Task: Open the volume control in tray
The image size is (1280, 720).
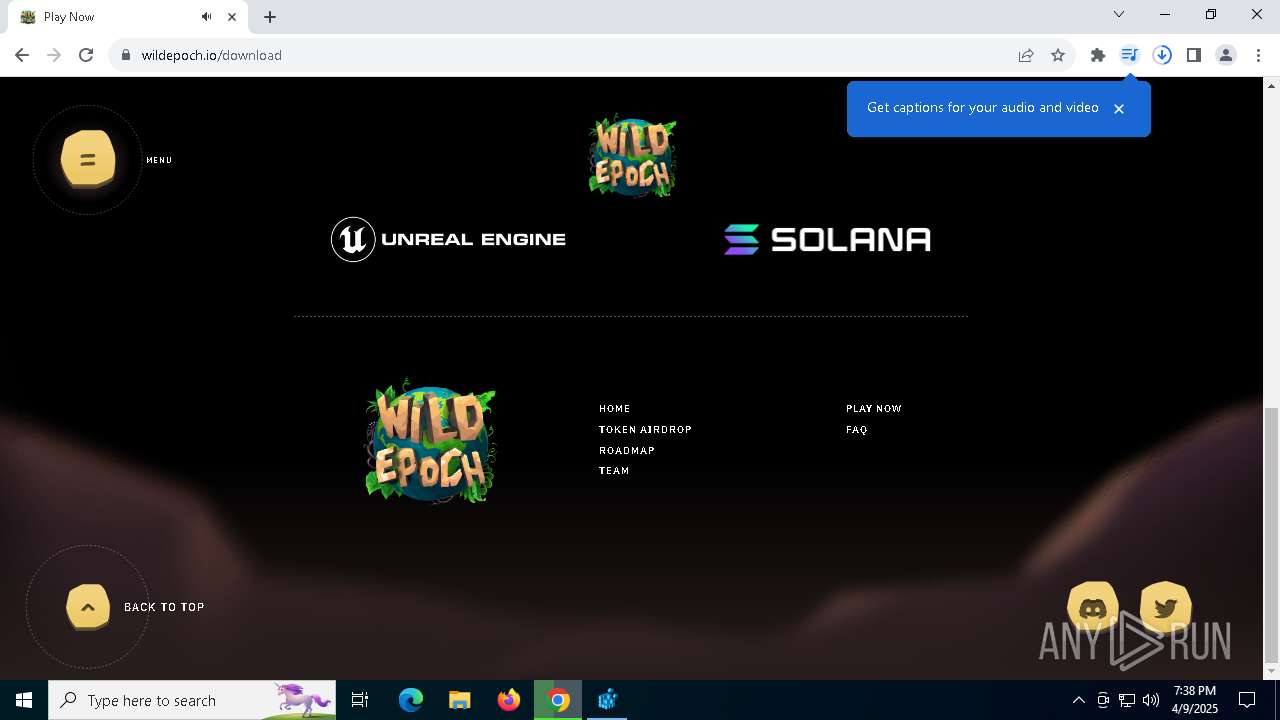Action: point(1150,700)
